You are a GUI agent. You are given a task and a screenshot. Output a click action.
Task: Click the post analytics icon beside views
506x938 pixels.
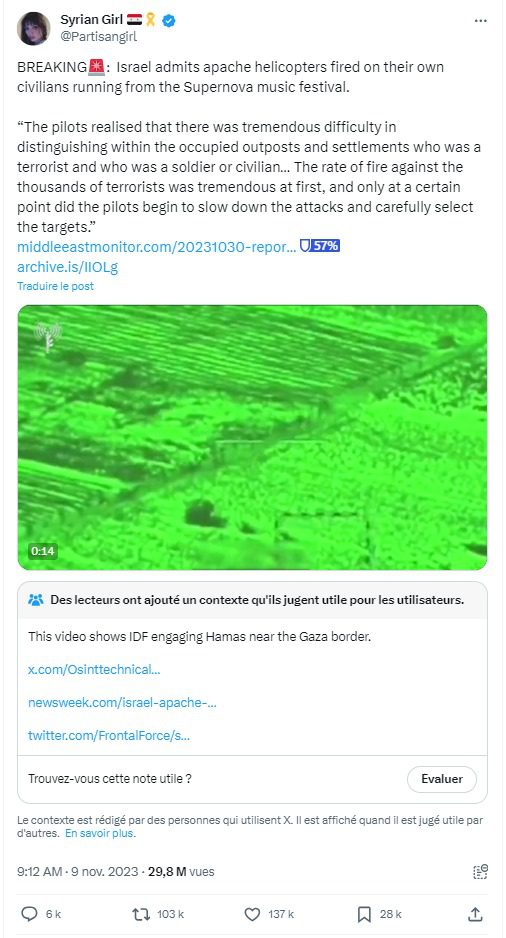click(x=480, y=872)
